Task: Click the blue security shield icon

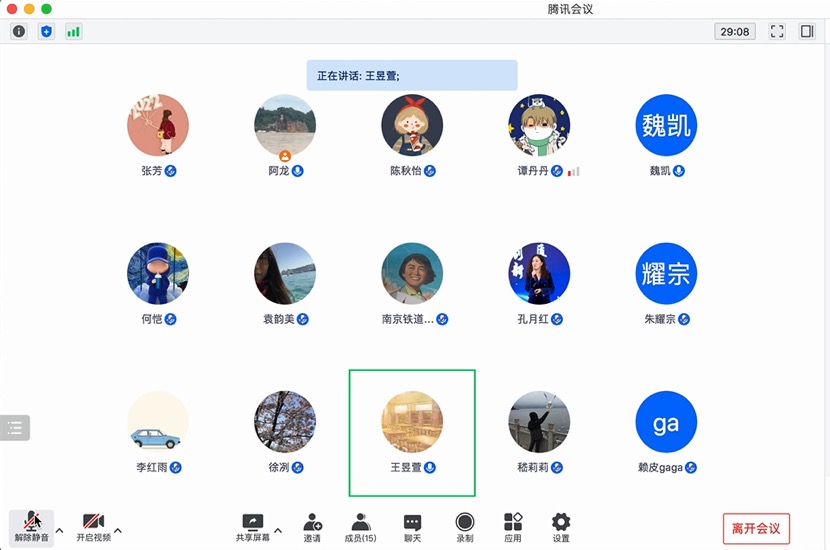Action: click(47, 32)
